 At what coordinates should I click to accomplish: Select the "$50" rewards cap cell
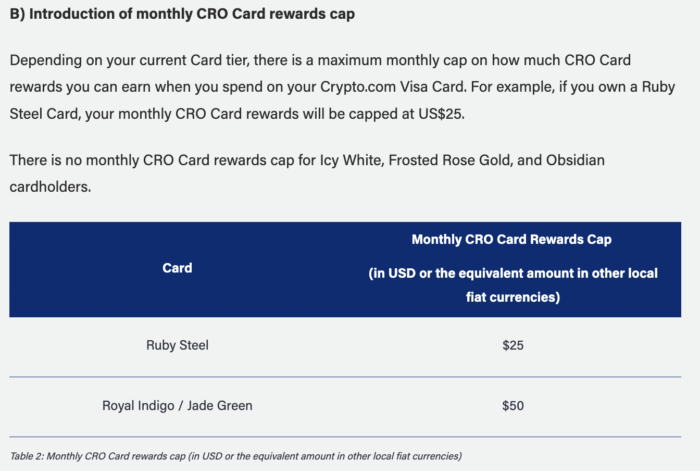[513, 405]
